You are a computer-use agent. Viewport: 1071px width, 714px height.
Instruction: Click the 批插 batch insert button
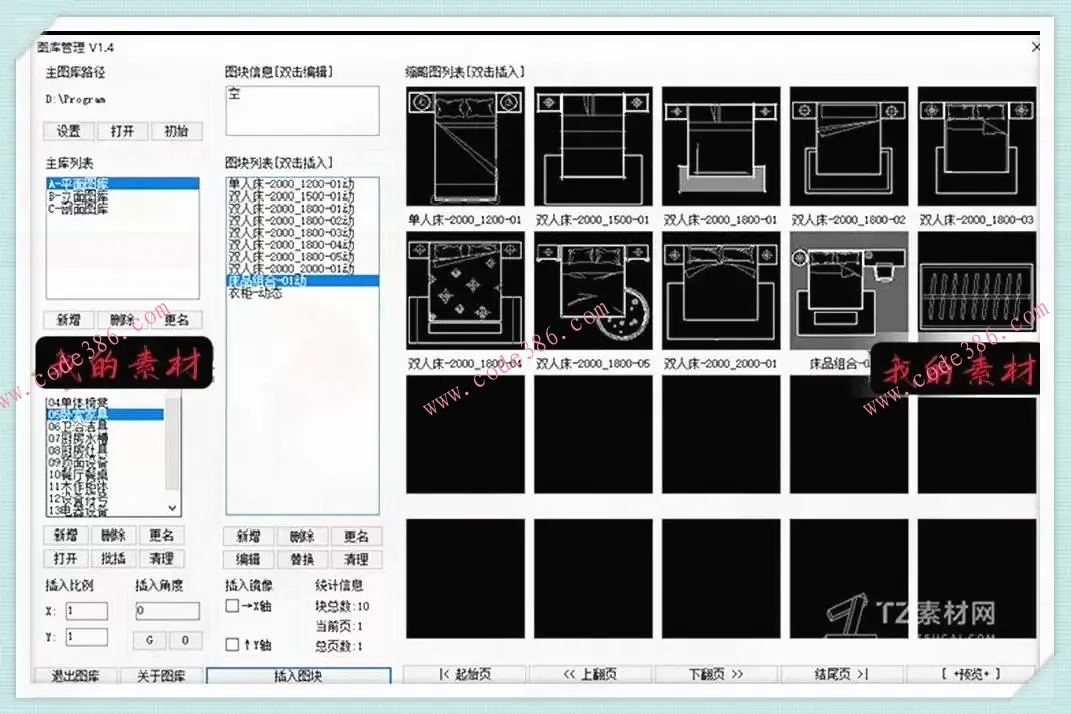[113, 559]
